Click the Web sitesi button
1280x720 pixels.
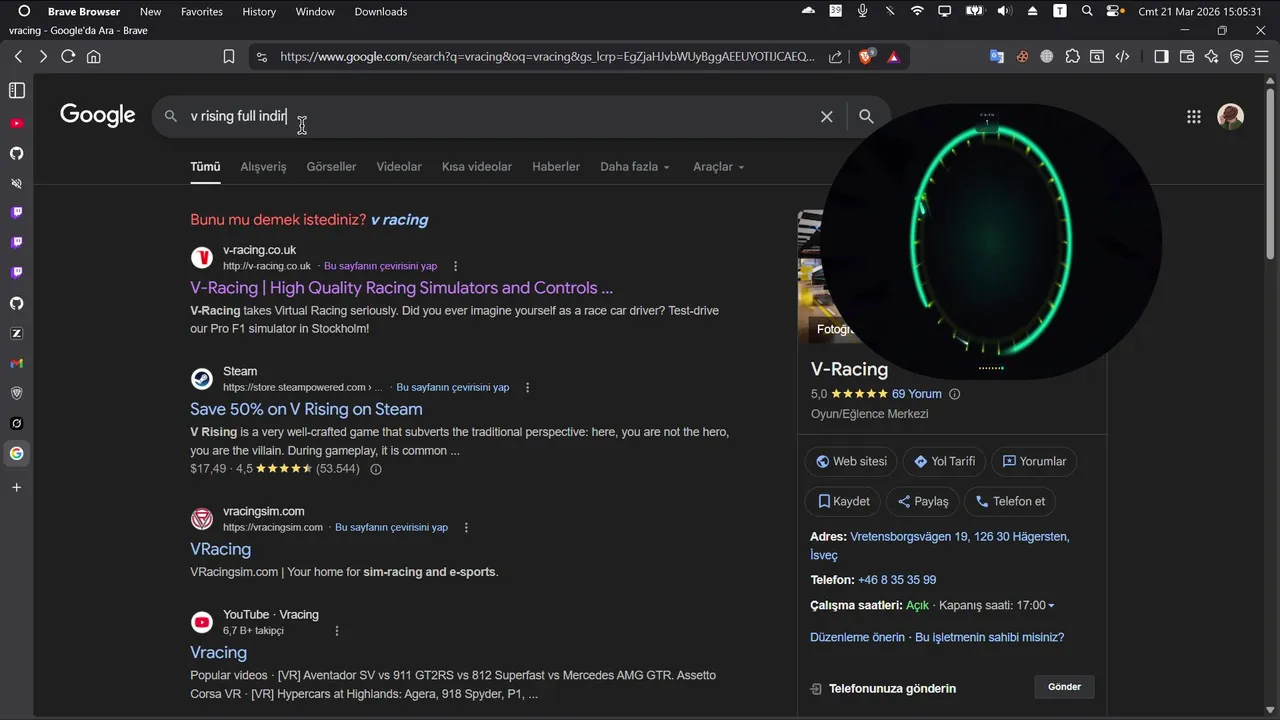(x=851, y=461)
